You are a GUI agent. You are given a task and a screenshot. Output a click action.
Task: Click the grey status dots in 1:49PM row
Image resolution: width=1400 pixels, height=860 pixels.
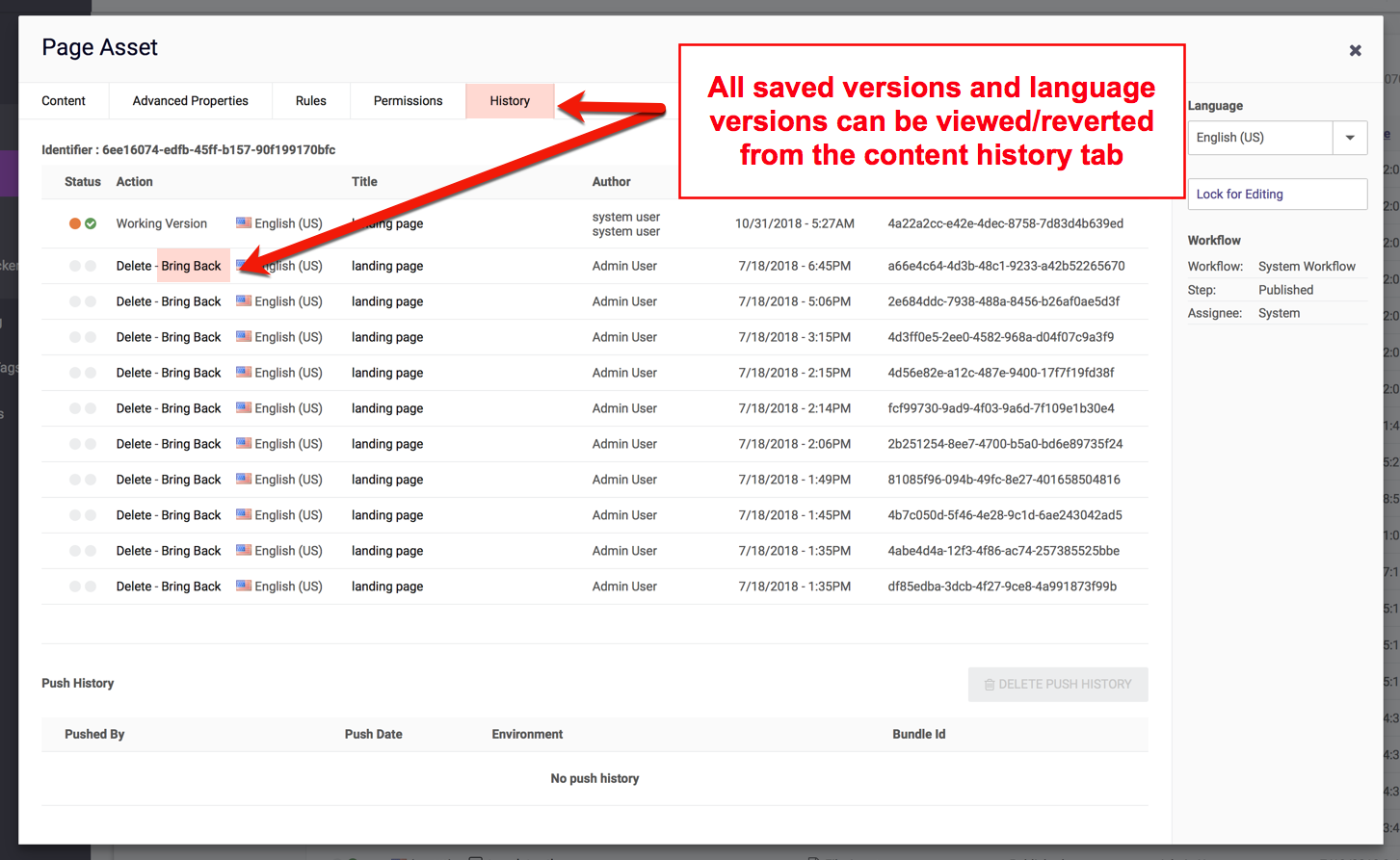[83, 480]
